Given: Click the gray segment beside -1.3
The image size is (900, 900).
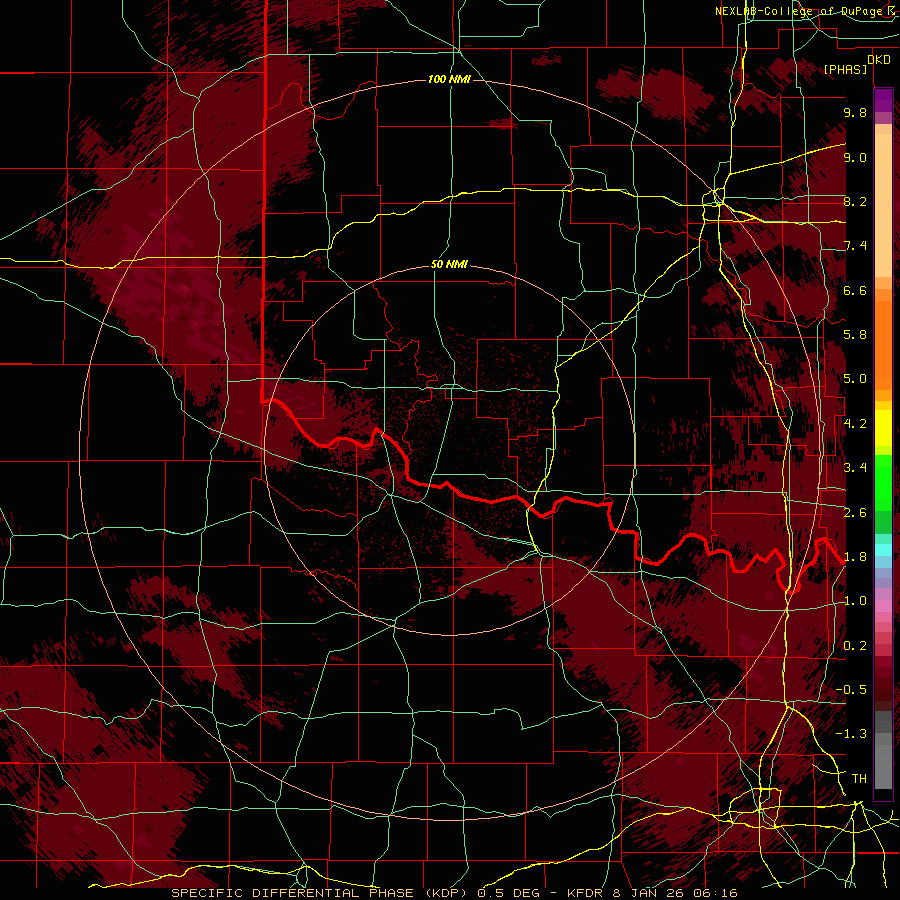Looking at the screenshot, I should [x=883, y=738].
